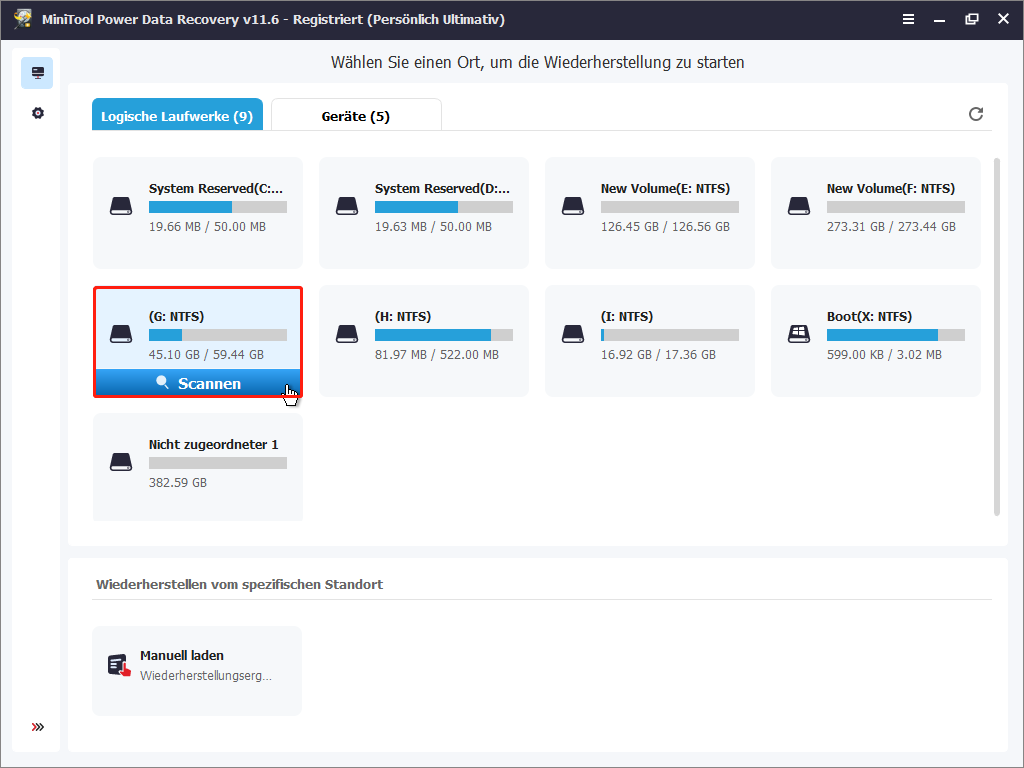Select the System Reserved(D:) drive icon
The image size is (1024, 768).
(x=347, y=206)
